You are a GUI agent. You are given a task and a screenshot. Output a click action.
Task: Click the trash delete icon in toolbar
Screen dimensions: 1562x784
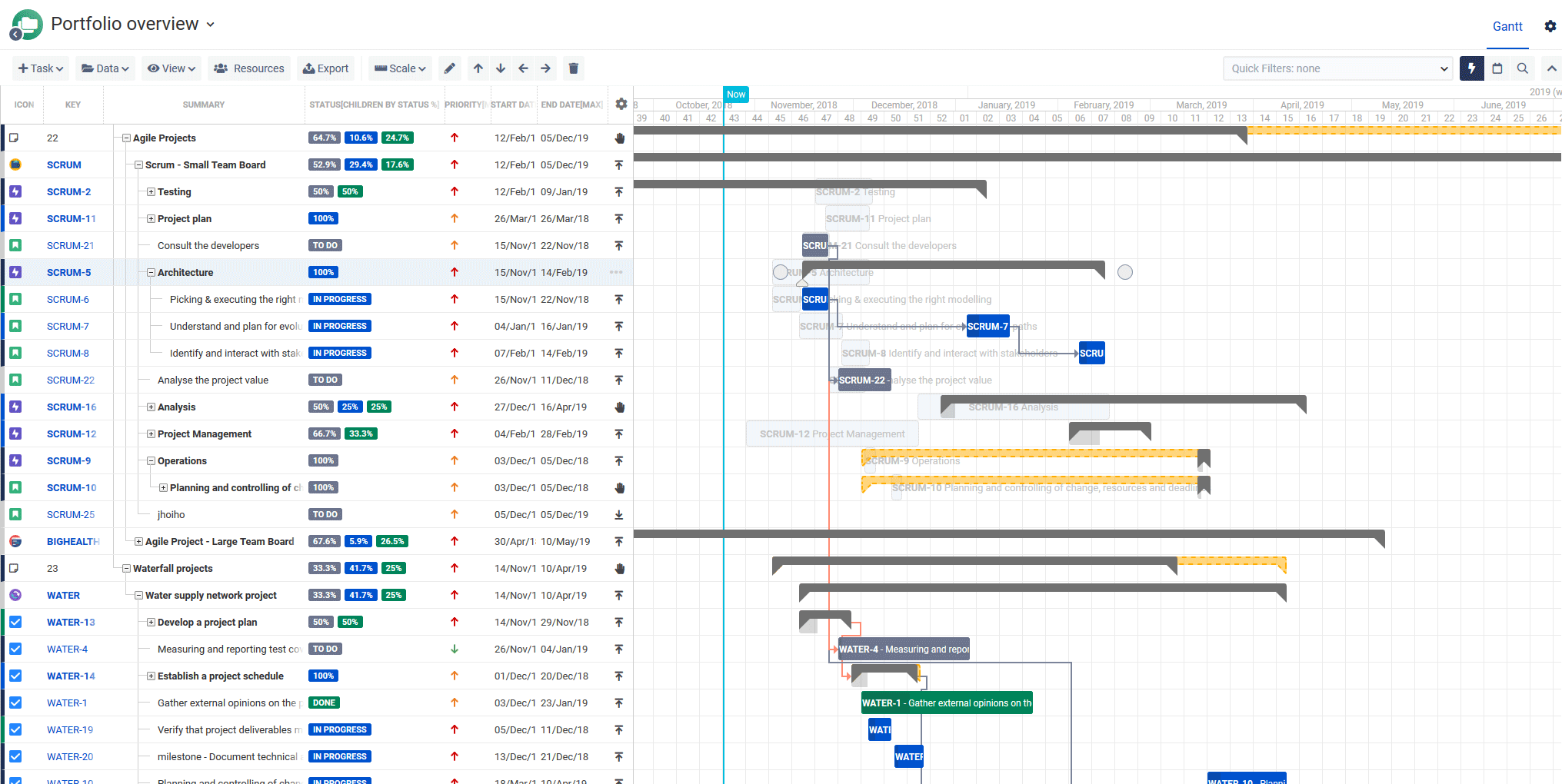coord(574,68)
